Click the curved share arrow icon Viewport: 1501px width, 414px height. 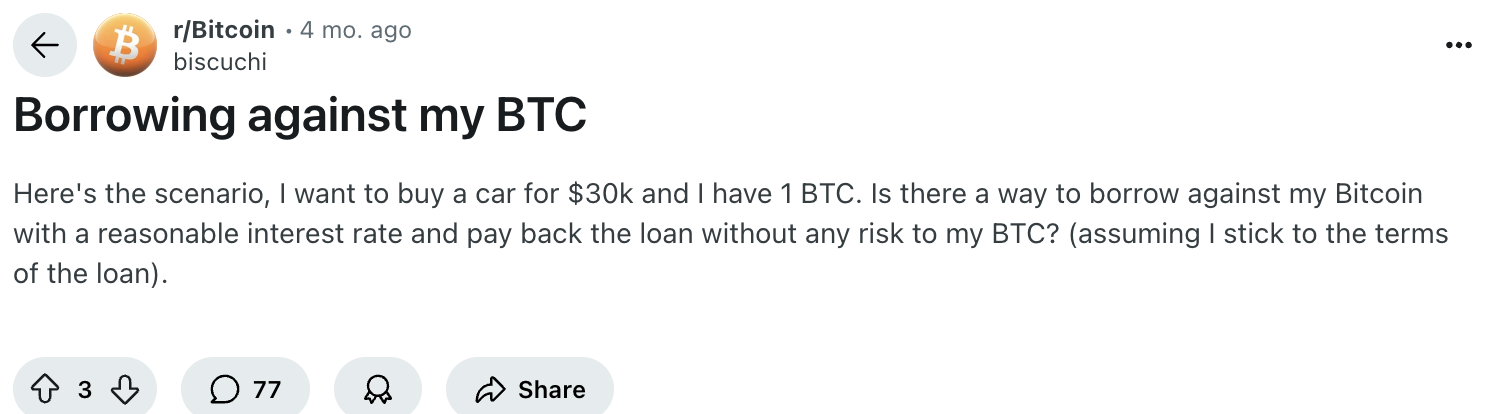491,389
